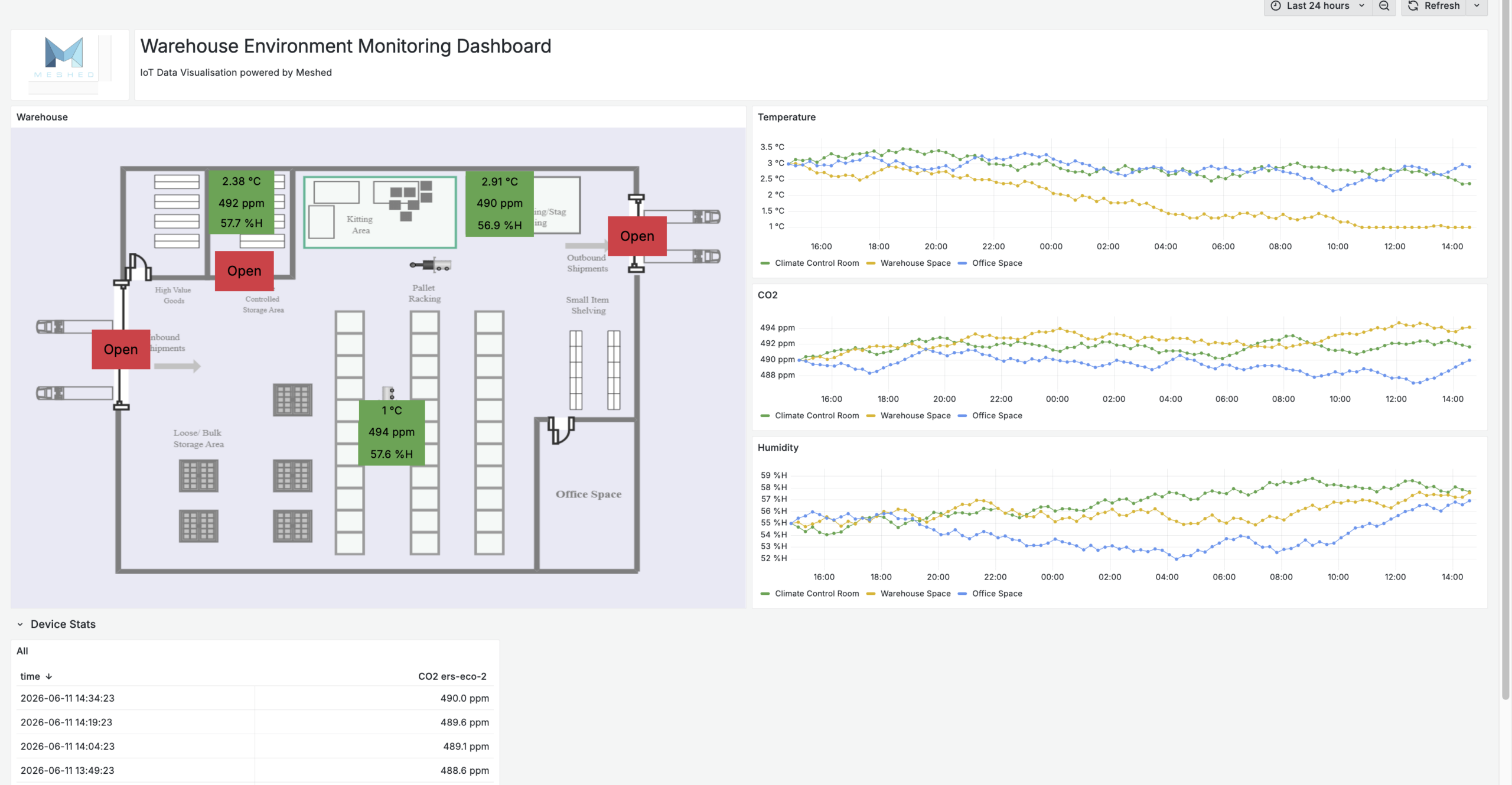Click the 57.7 %H sensor reading
Viewport: 1512px width, 785px height.
point(241,223)
